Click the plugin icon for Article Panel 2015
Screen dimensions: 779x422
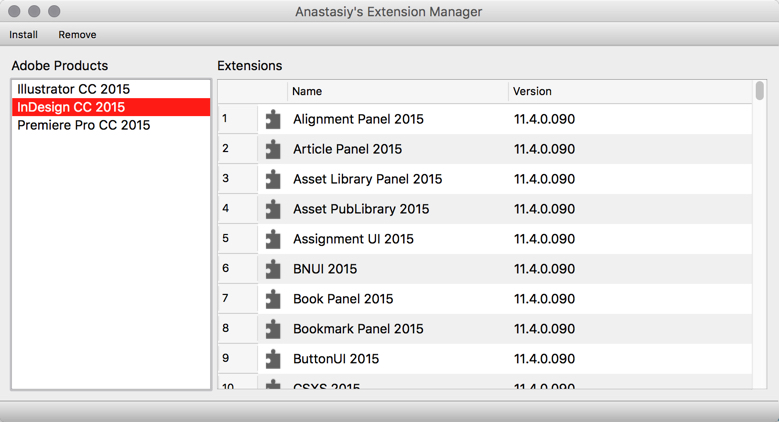[x=273, y=149]
